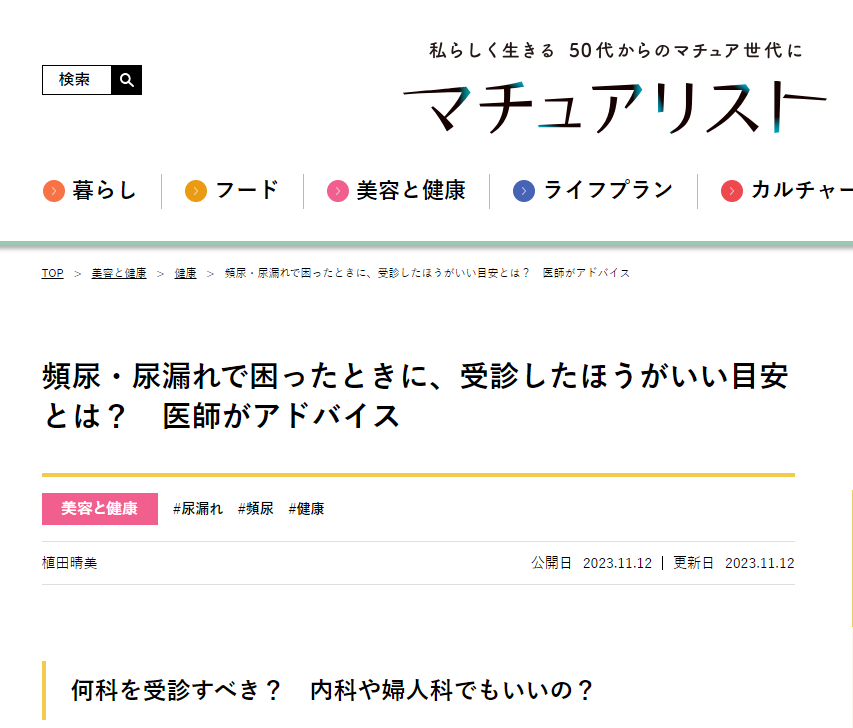Go to the マチュアリスト site logo
Image resolution: width=853 pixels, height=728 pixels.
click(615, 107)
